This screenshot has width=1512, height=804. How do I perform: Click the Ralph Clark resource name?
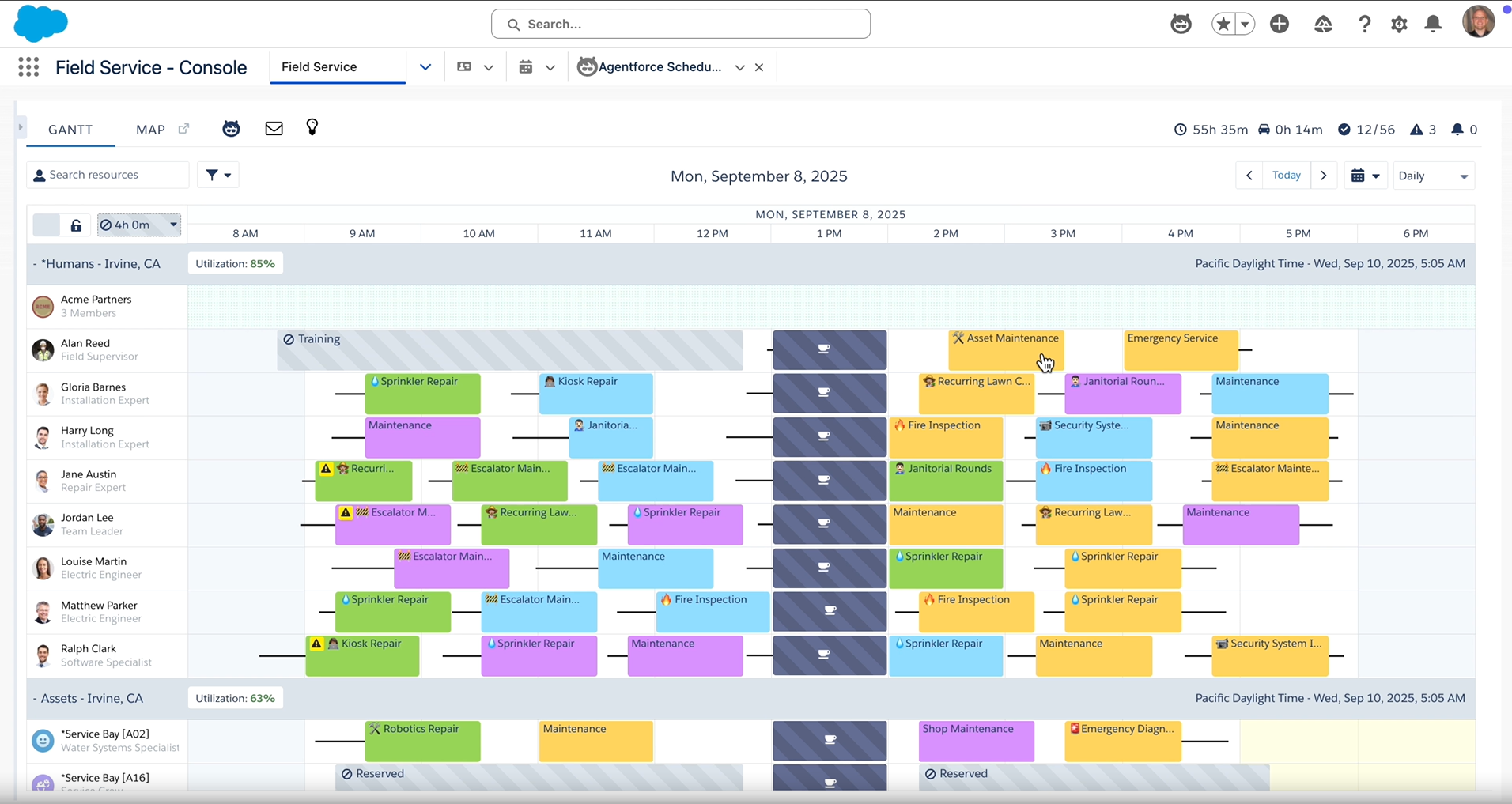pyautogui.click(x=89, y=649)
